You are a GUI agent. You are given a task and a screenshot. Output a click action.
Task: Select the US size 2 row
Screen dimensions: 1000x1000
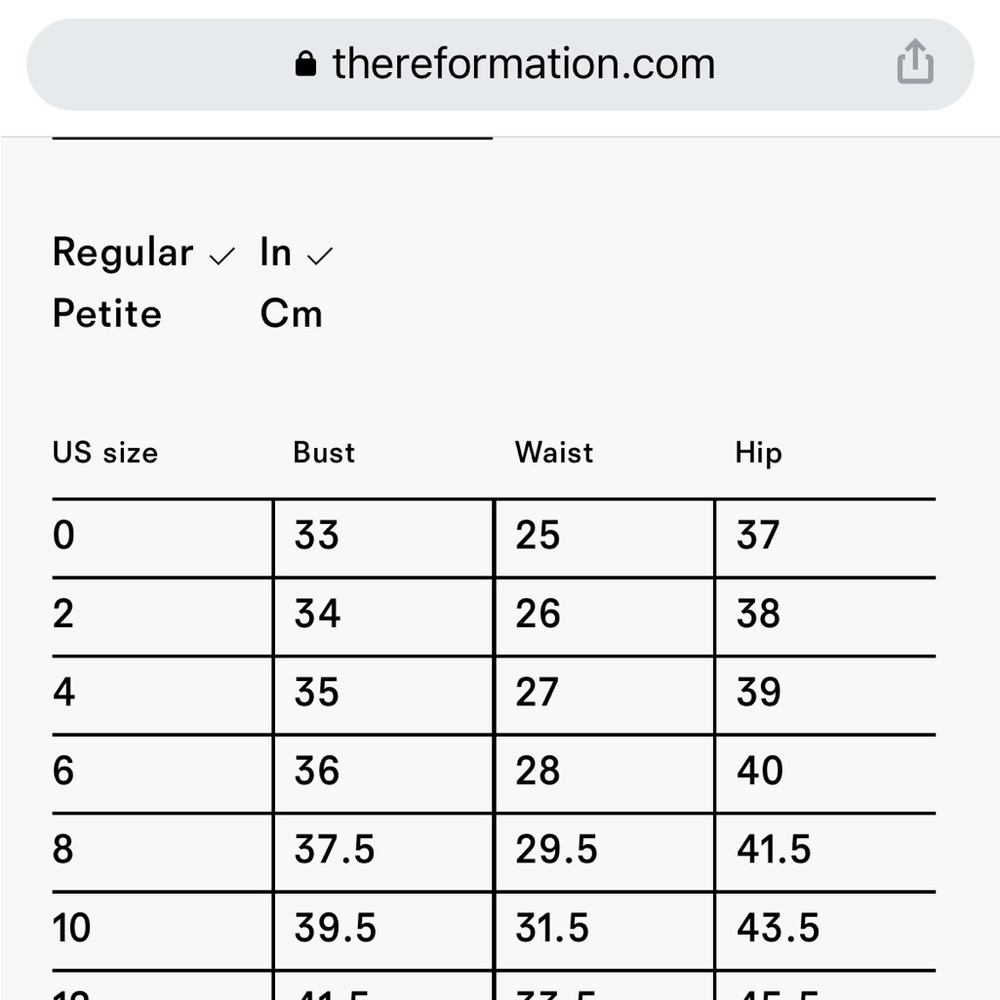click(x=494, y=614)
